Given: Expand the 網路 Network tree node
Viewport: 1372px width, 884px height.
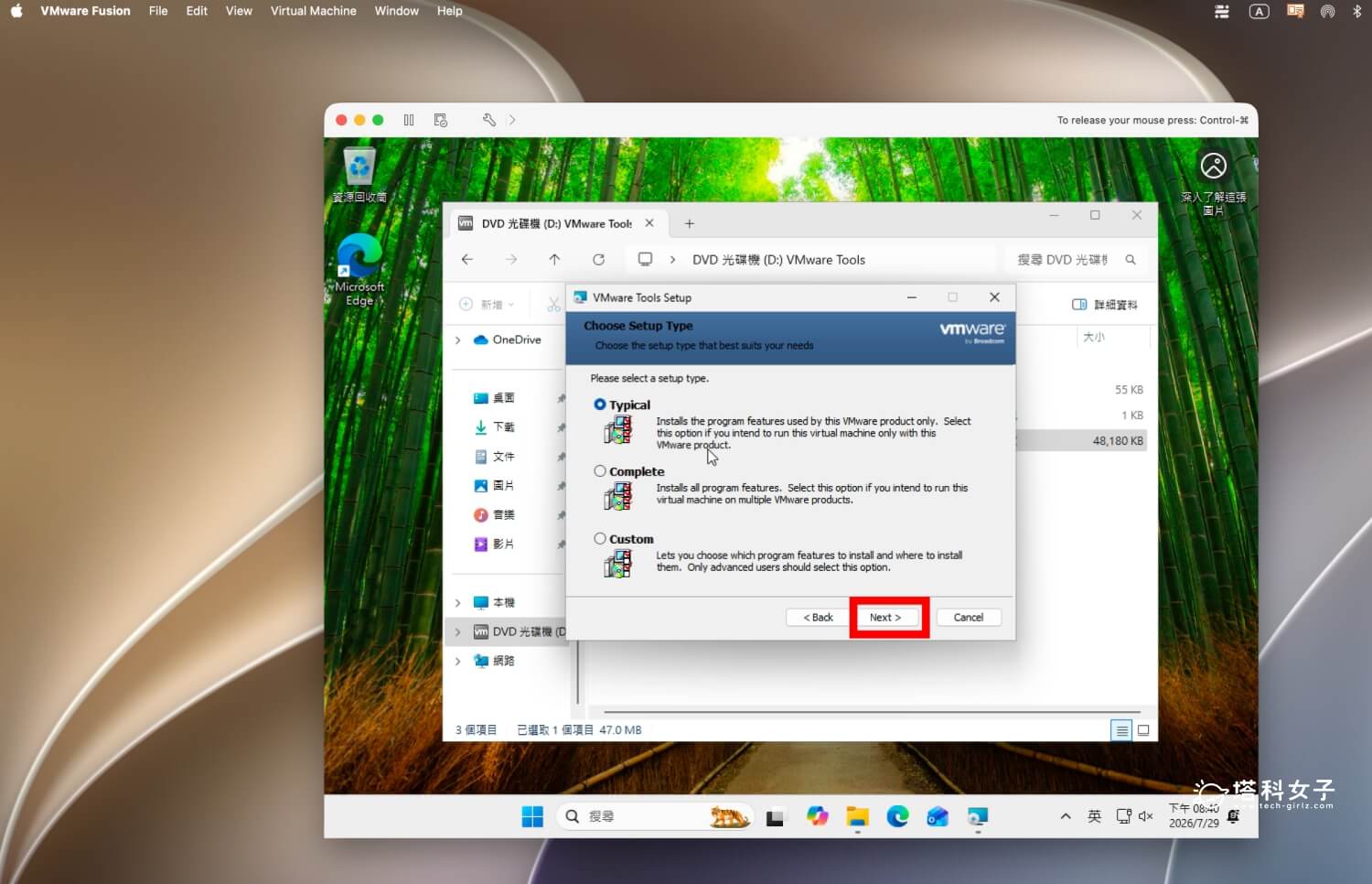Looking at the screenshot, I should 458,661.
